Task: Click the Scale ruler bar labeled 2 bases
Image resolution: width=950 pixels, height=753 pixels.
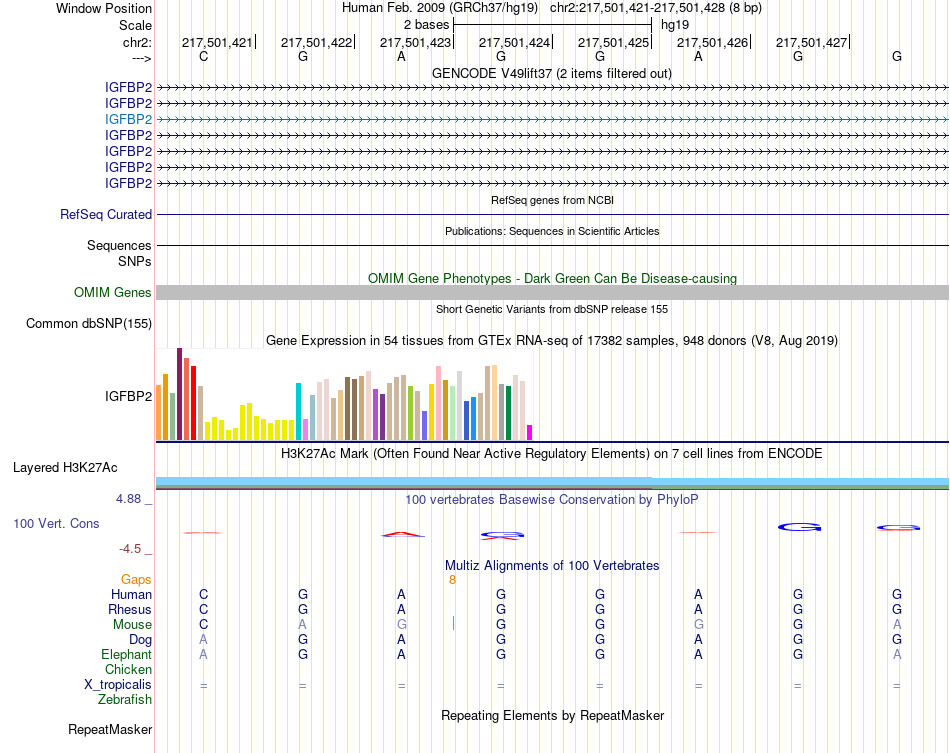Action: (x=553, y=25)
